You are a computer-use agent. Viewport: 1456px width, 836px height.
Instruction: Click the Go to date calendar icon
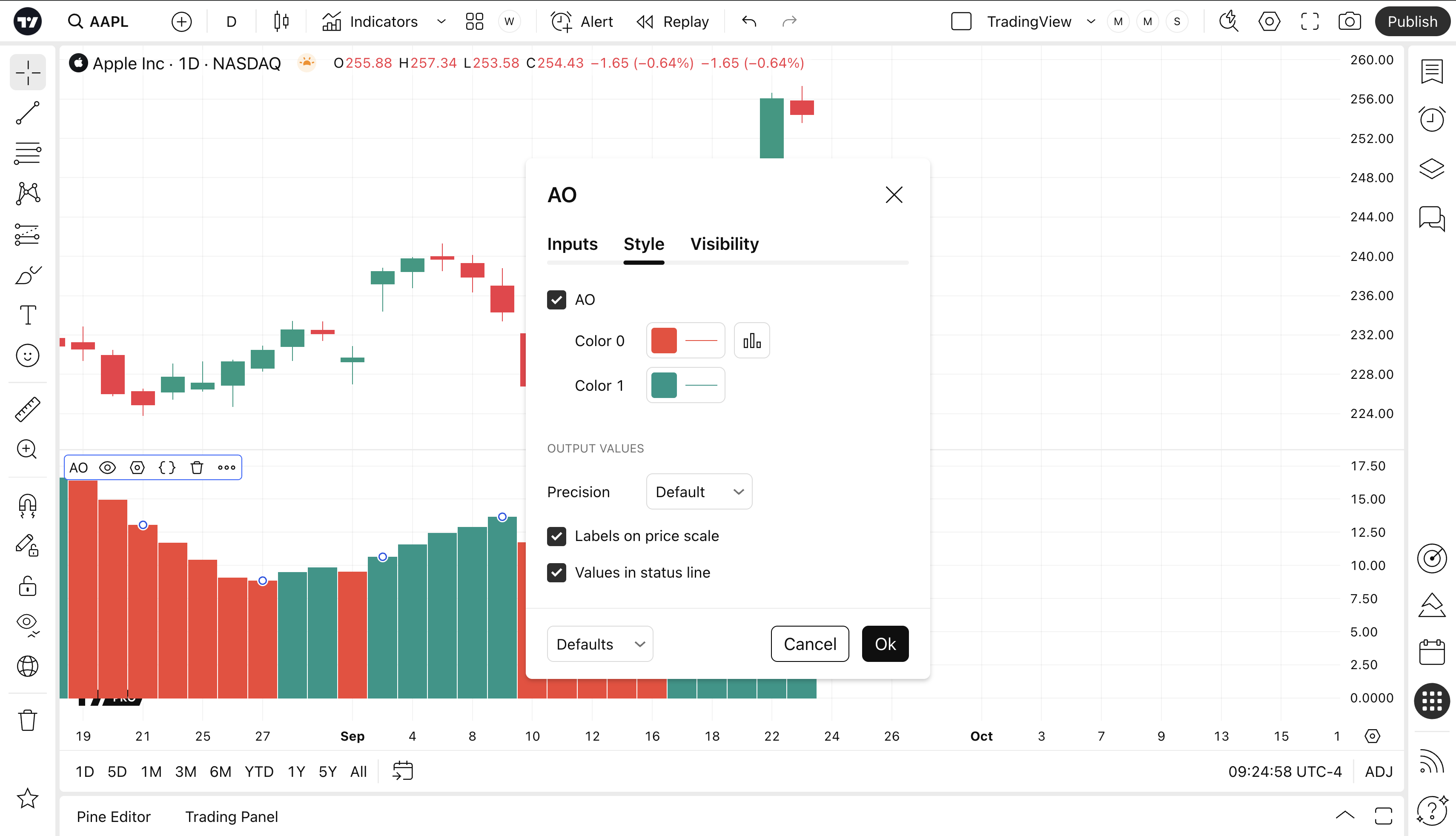402,771
